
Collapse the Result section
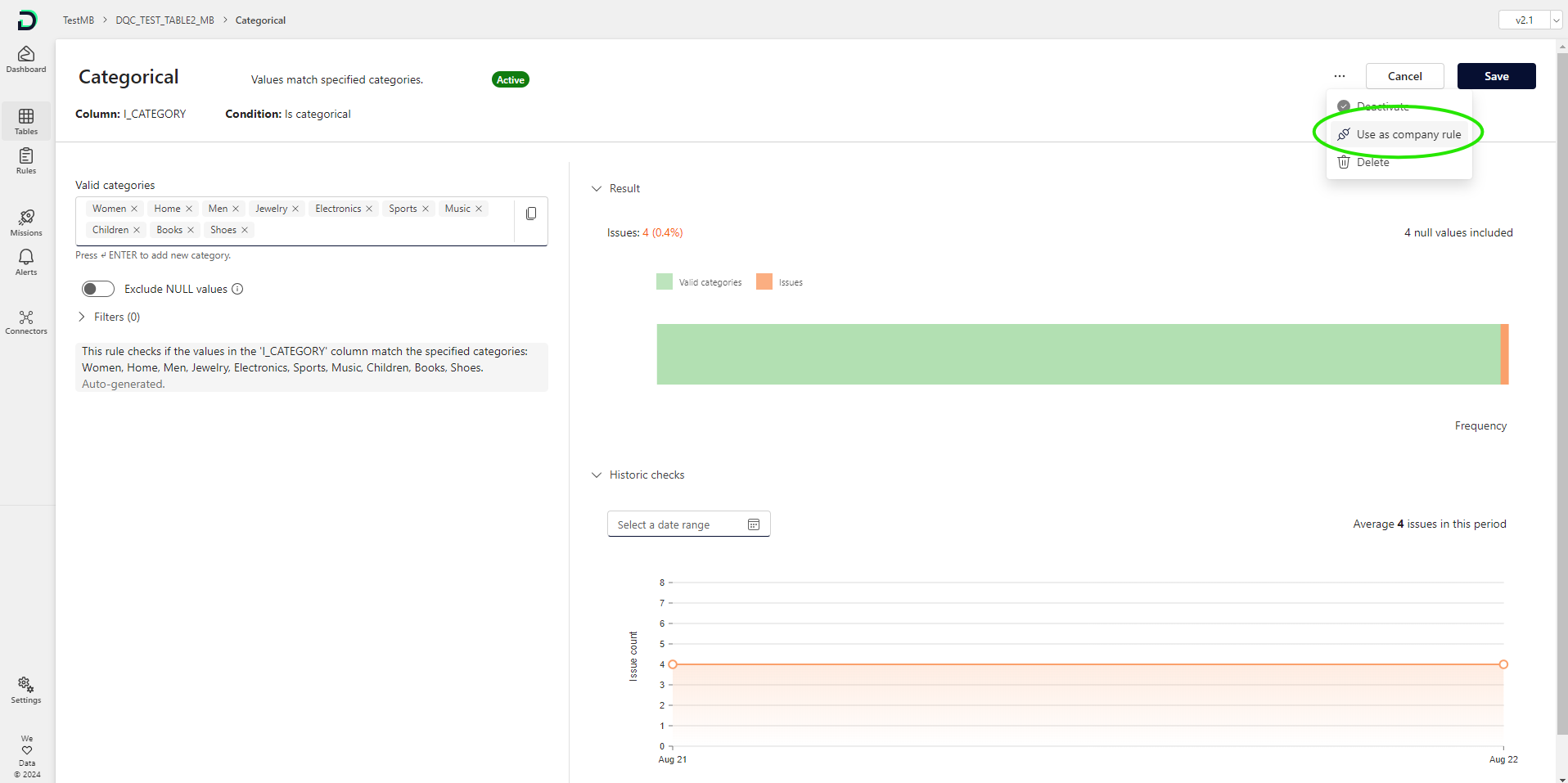tap(597, 188)
